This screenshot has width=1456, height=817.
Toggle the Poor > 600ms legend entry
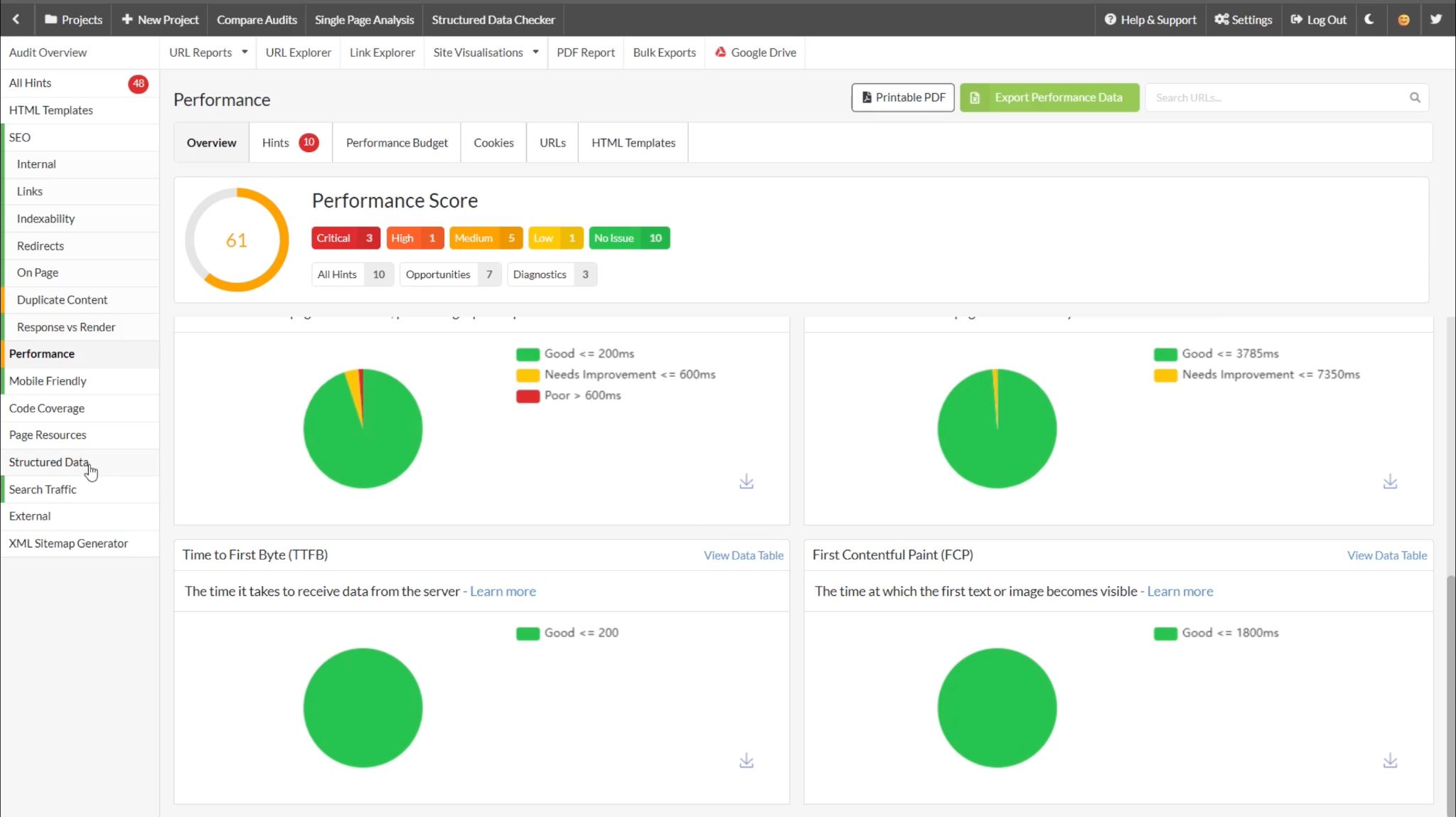(569, 395)
